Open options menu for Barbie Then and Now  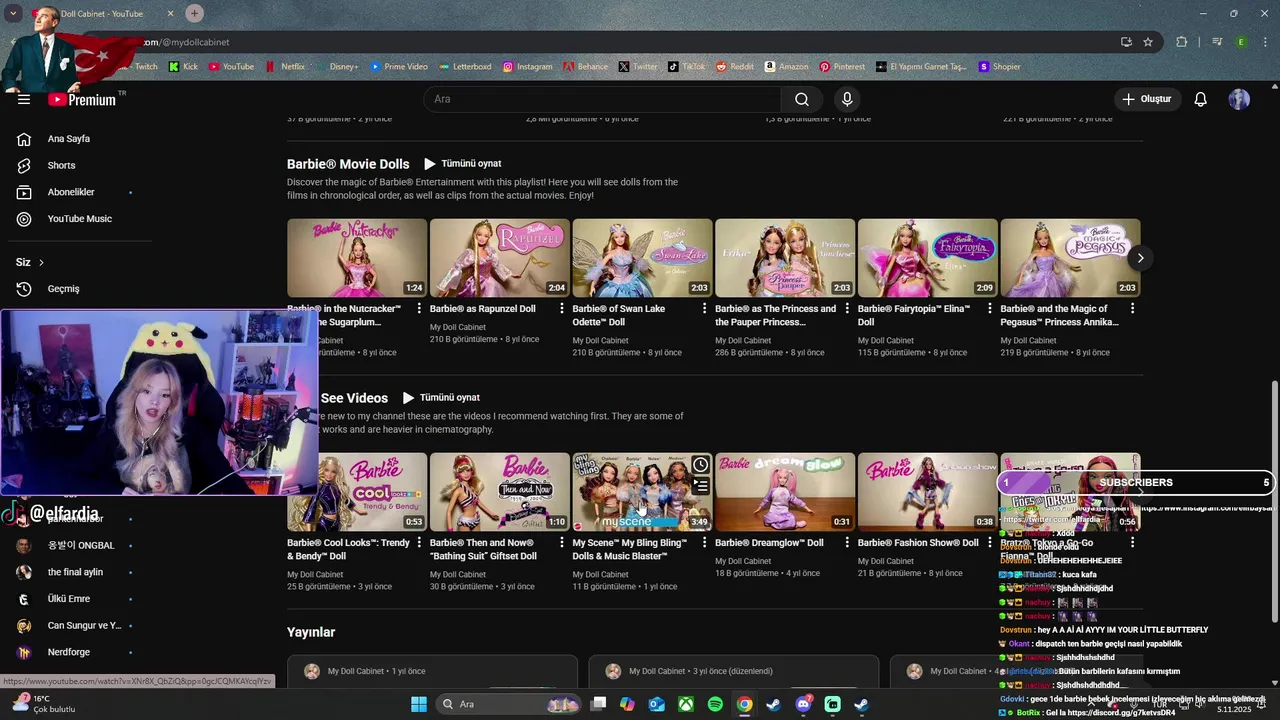[x=562, y=543]
